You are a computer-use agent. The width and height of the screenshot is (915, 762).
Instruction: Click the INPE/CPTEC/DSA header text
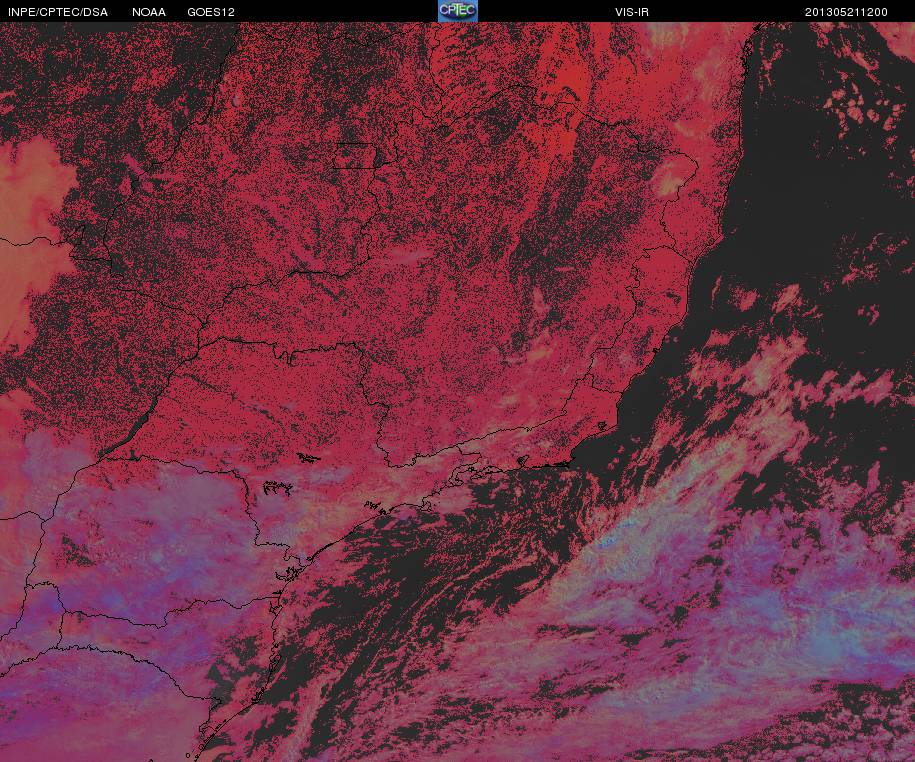pos(58,12)
